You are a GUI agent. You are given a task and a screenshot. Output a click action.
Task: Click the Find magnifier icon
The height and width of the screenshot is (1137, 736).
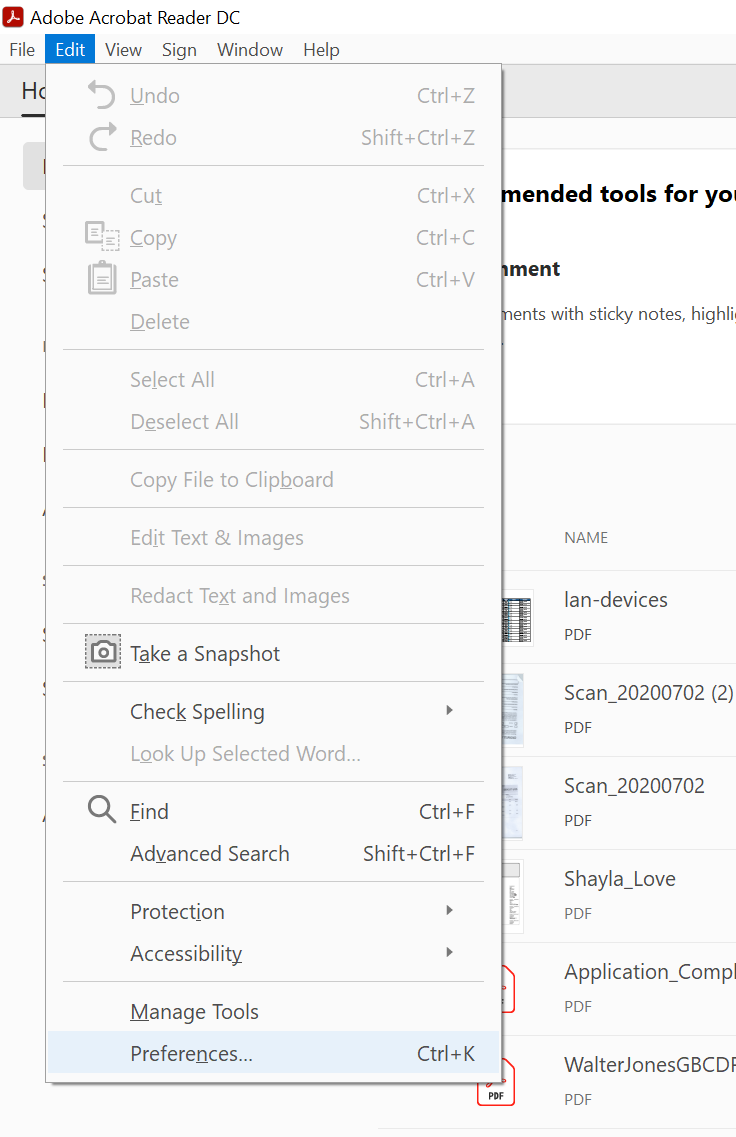[x=102, y=809]
